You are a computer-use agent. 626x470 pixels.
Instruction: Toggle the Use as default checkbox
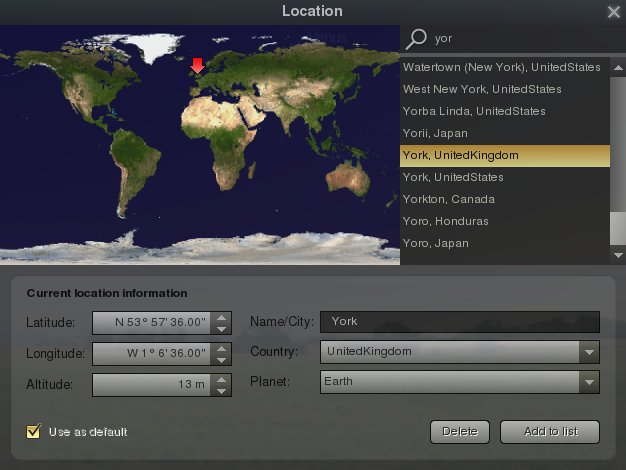34,432
